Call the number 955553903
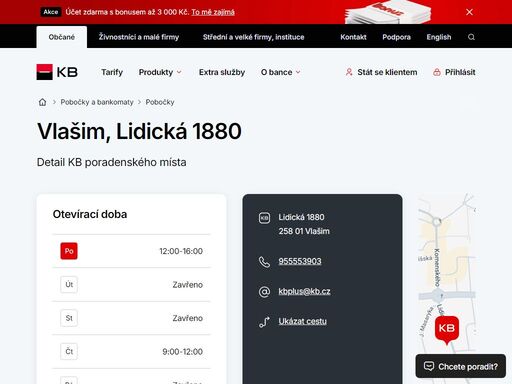 pos(300,261)
